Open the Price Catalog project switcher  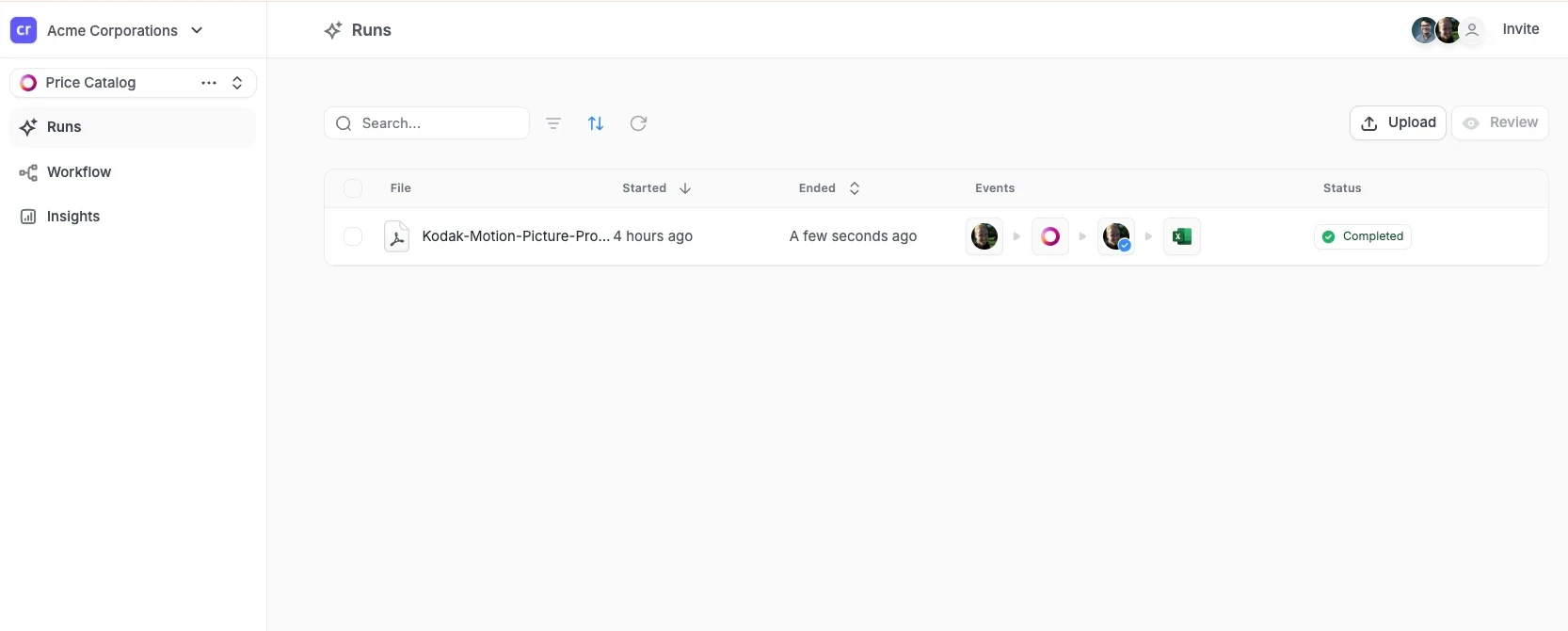237,83
